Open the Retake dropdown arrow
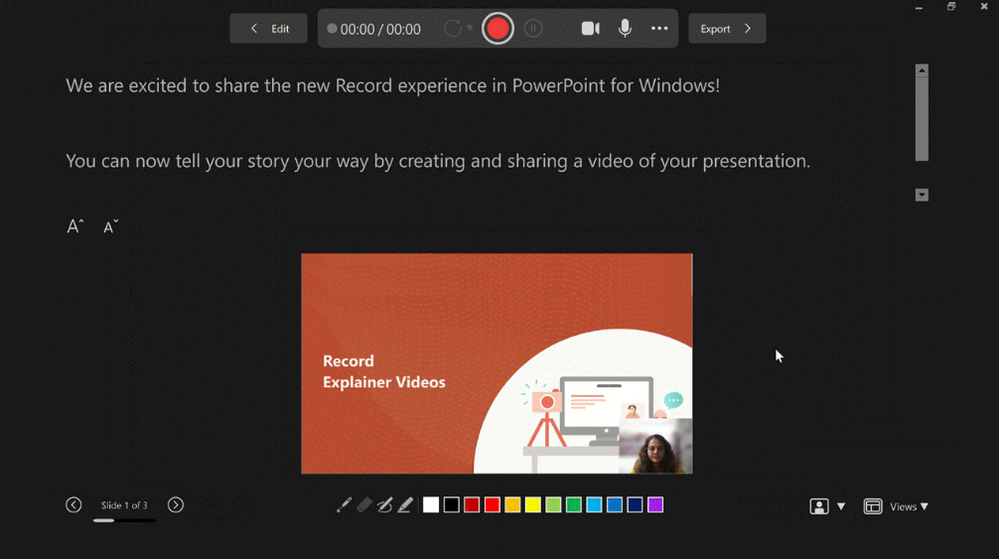This screenshot has width=999, height=559. [x=470, y=28]
